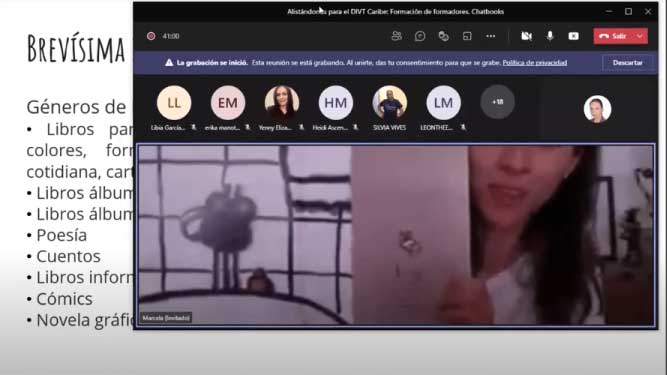Open the meeting chat
This screenshot has width=667, height=375.
420,36
